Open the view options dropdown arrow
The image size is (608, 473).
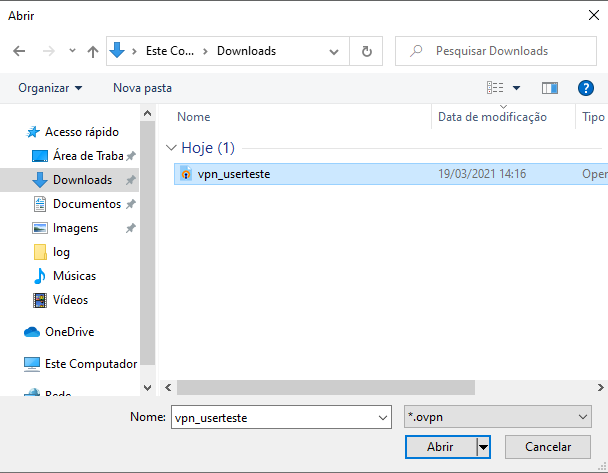tap(517, 88)
